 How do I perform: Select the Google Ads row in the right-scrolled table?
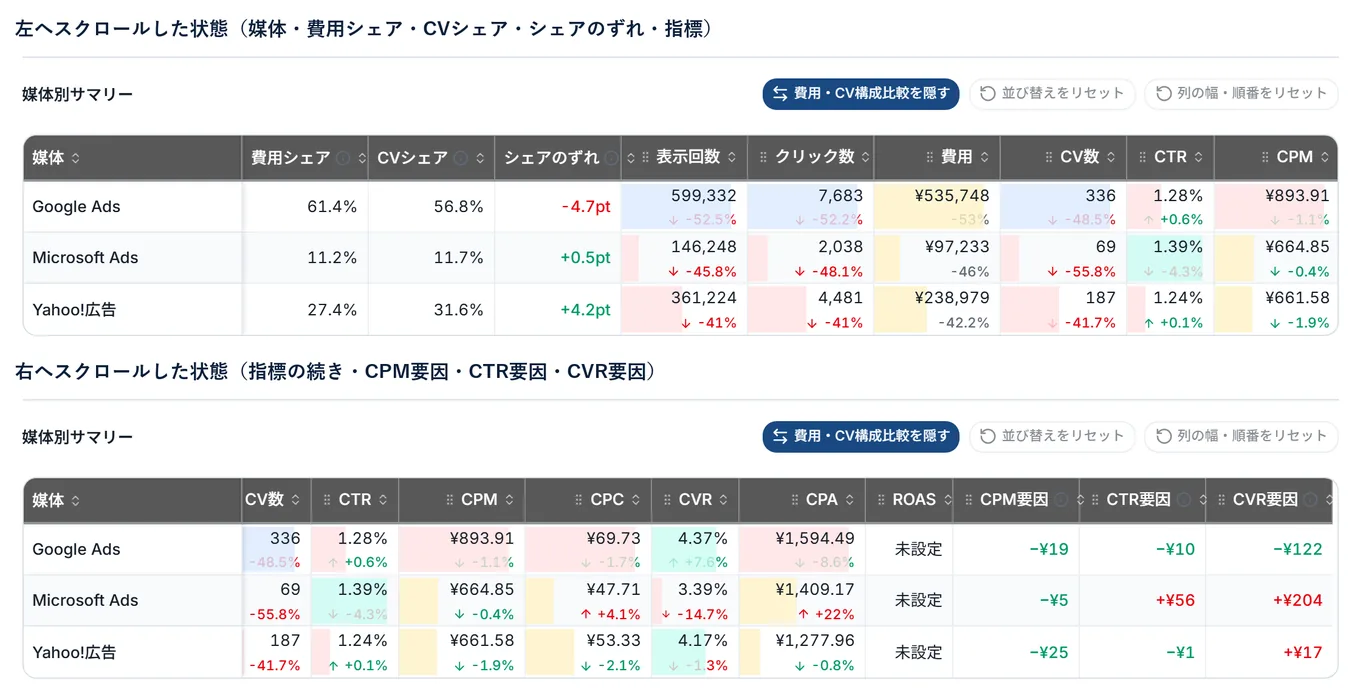point(680,549)
